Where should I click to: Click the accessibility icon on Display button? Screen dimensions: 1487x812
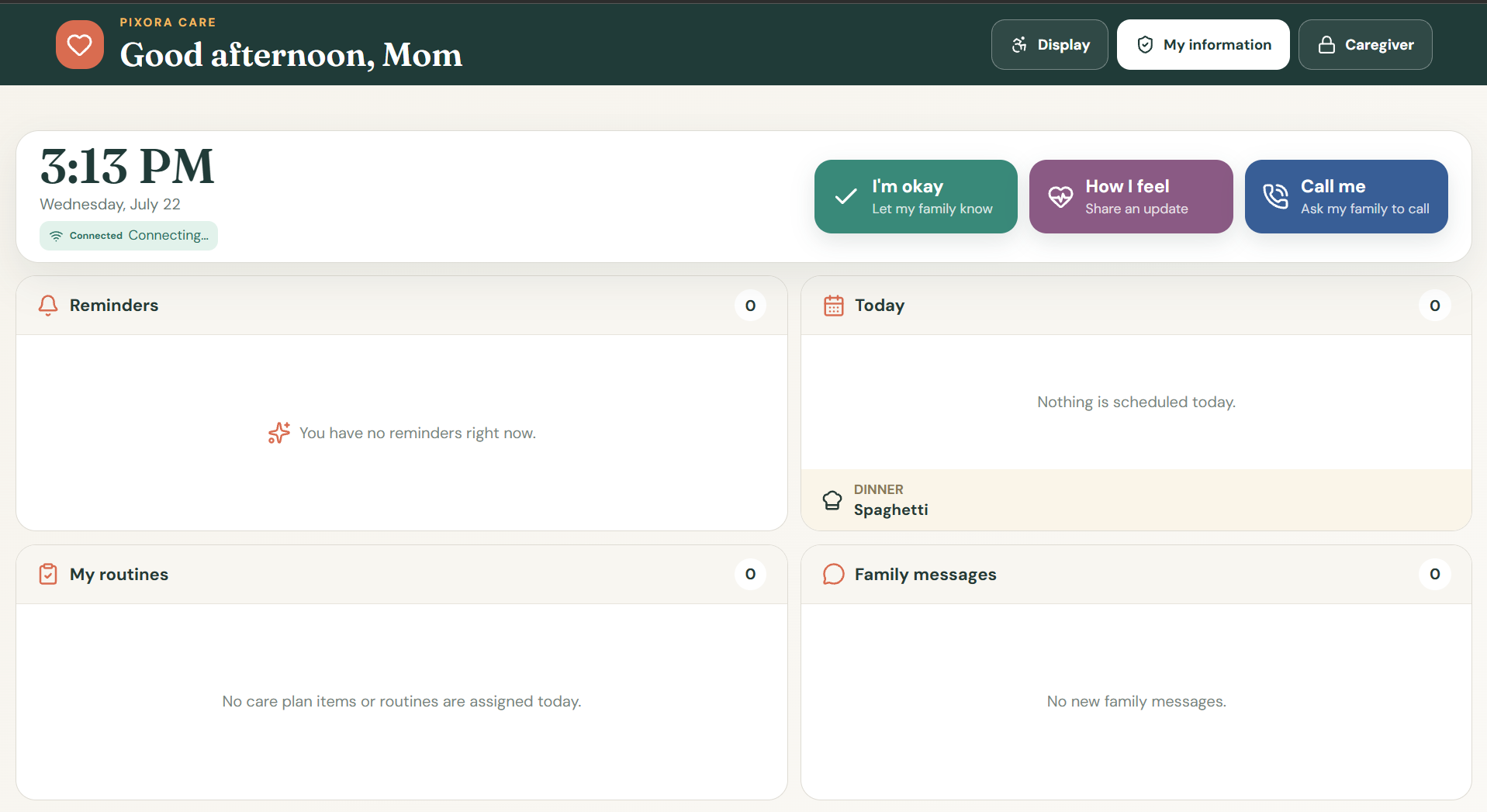coord(1019,45)
